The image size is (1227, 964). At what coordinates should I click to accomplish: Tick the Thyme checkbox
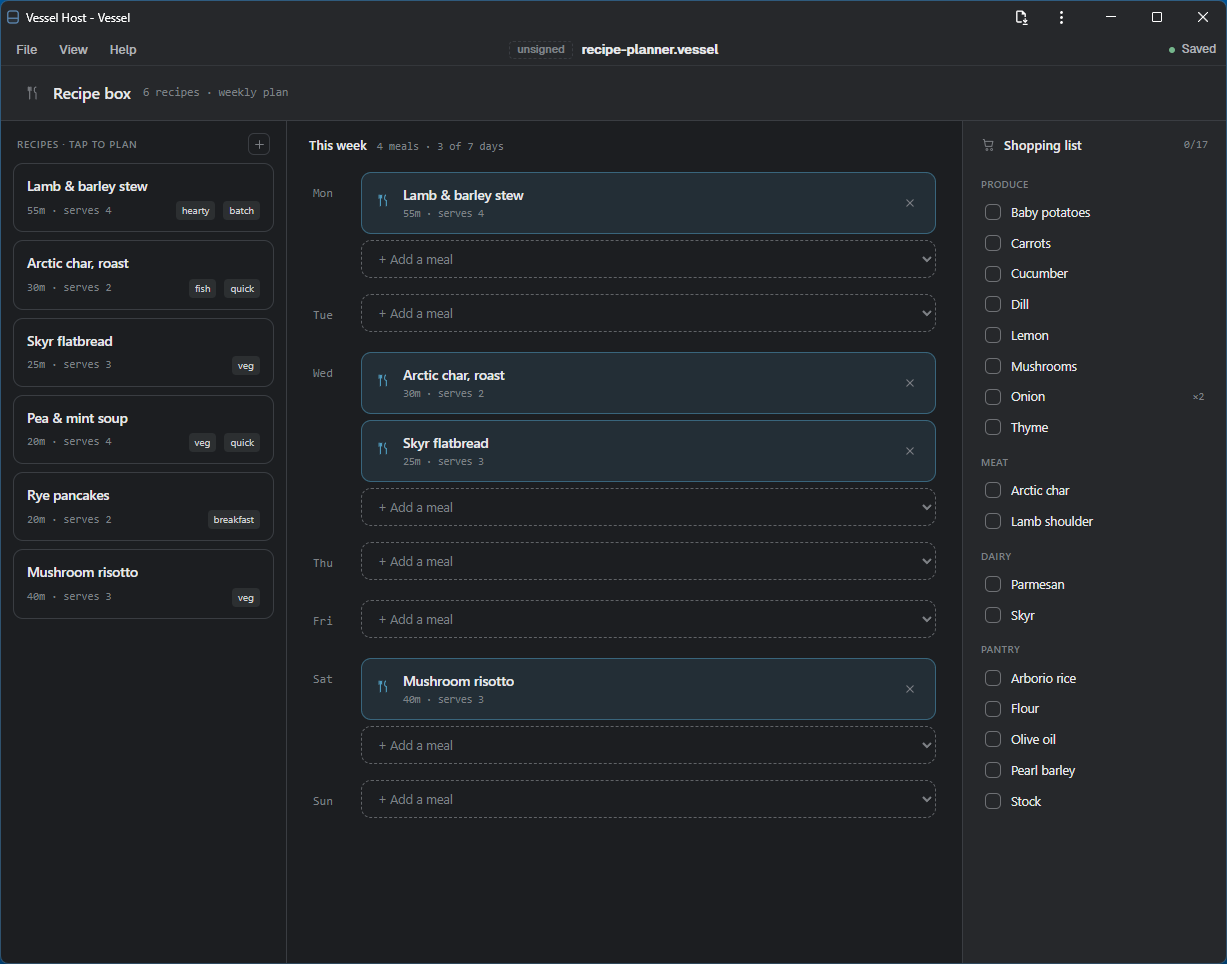993,427
